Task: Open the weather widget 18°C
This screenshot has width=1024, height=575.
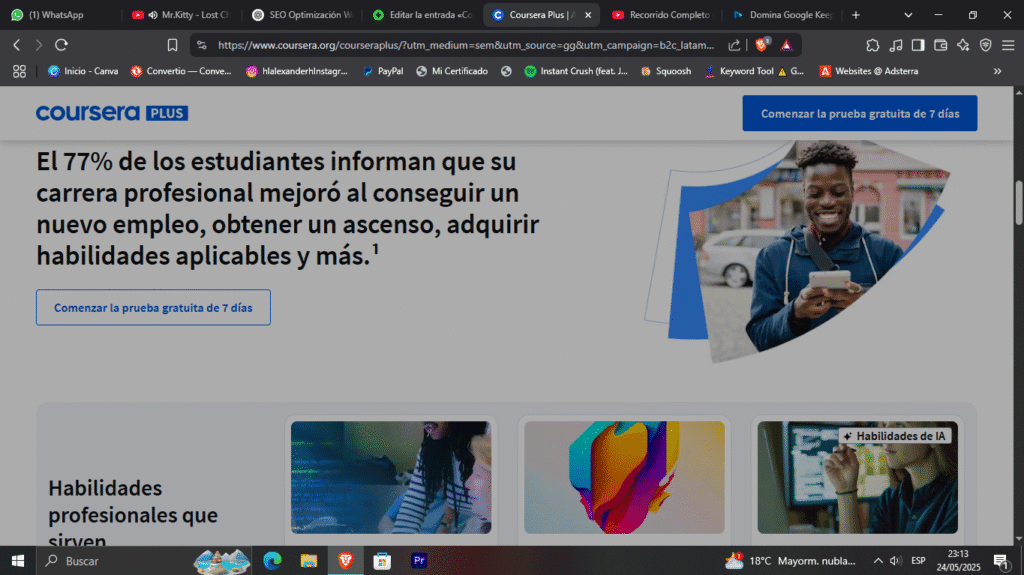Action: click(x=791, y=561)
